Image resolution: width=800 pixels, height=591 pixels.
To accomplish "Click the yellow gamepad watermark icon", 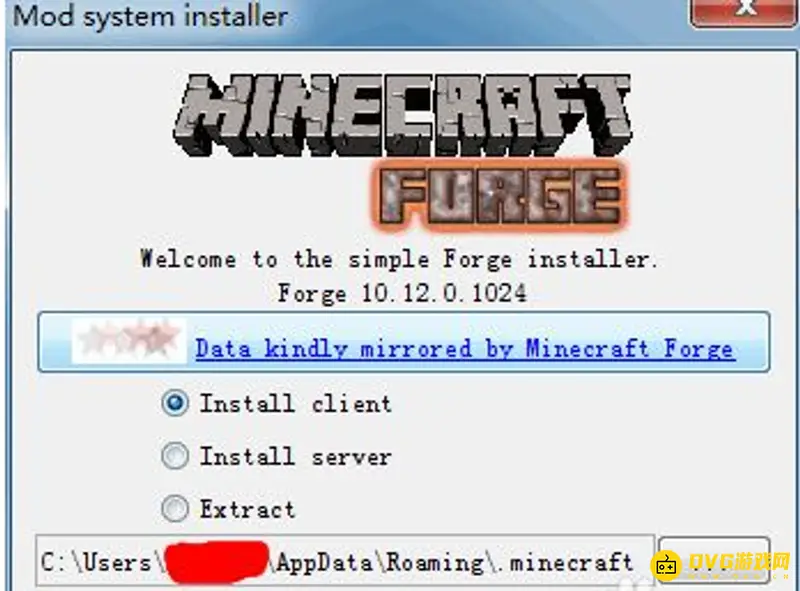I will [x=666, y=565].
